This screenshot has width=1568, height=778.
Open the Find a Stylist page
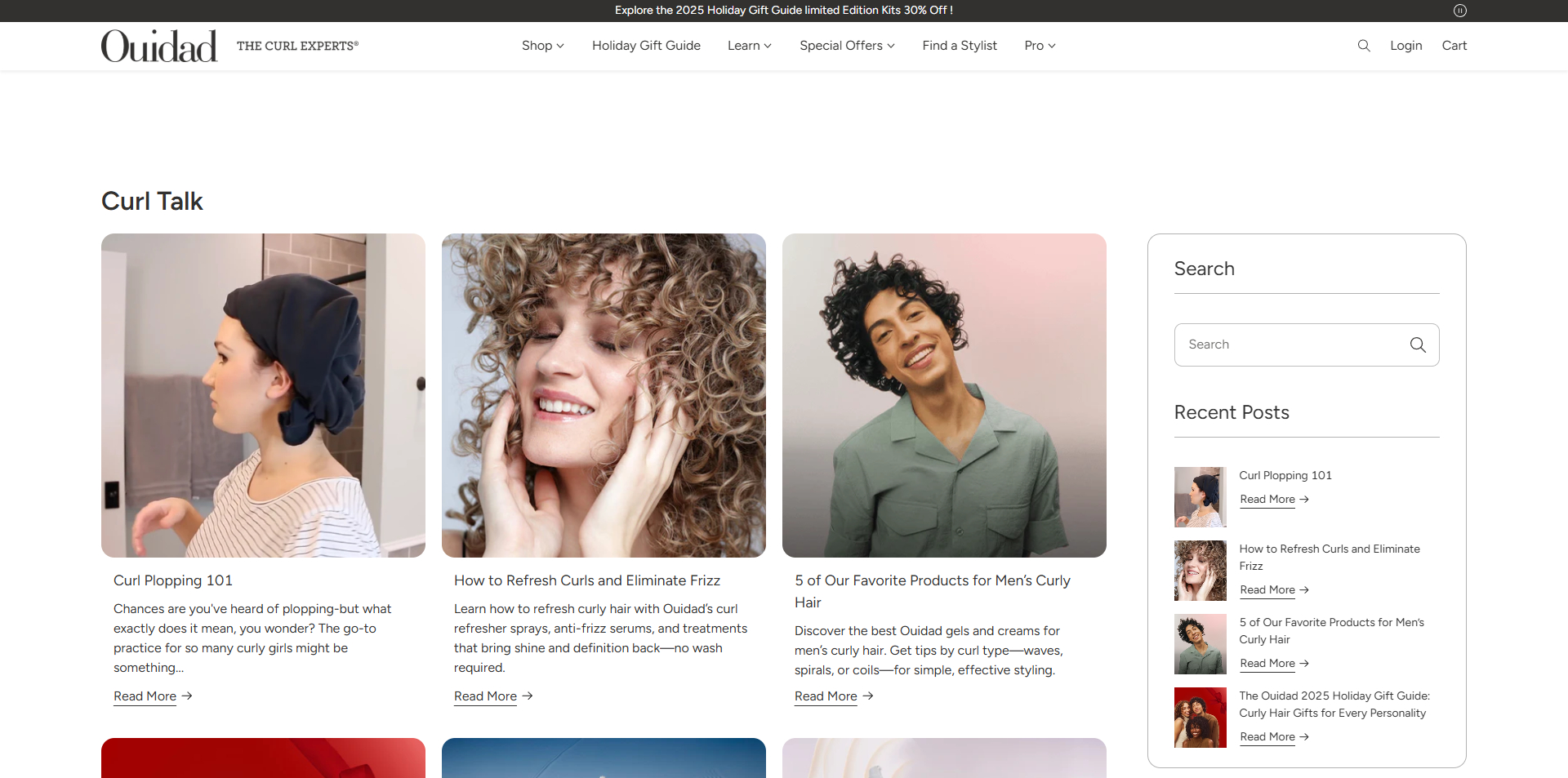click(959, 46)
